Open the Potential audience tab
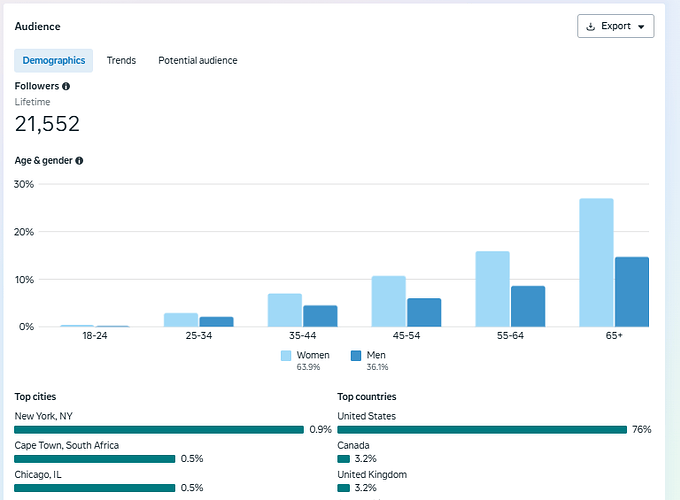 click(198, 60)
